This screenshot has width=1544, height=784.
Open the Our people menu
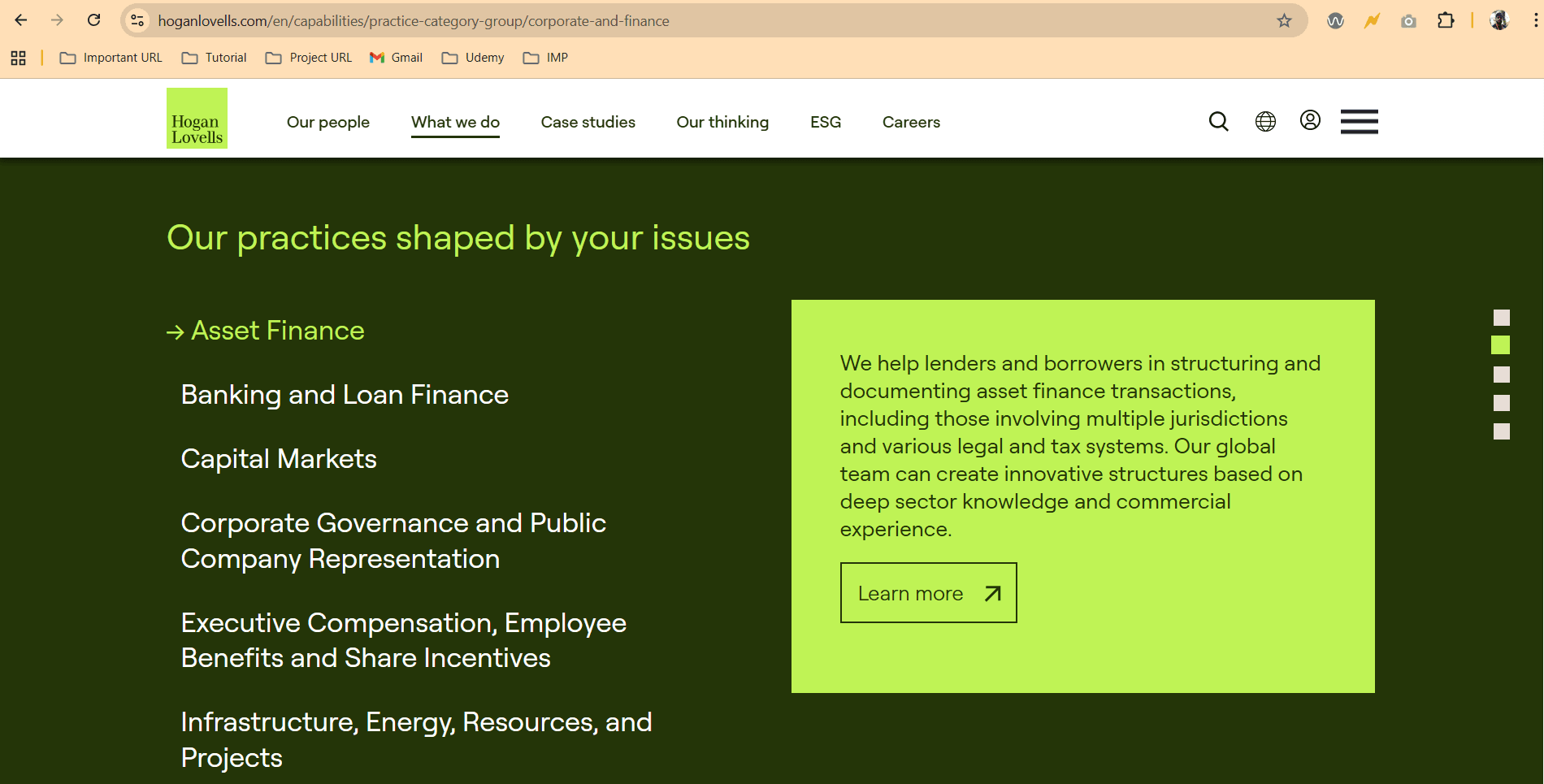[327, 122]
